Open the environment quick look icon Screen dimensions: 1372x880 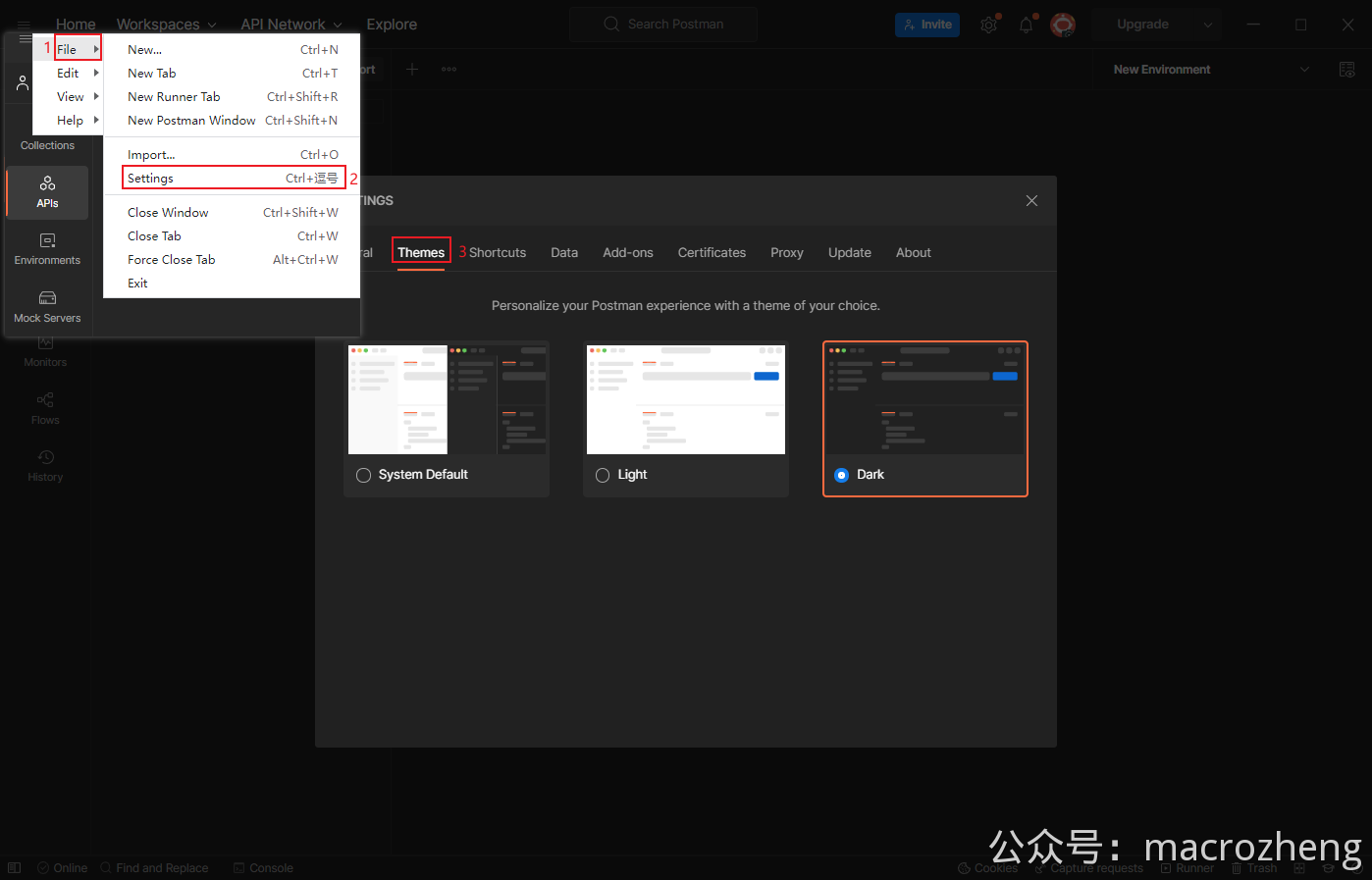pyautogui.click(x=1347, y=70)
